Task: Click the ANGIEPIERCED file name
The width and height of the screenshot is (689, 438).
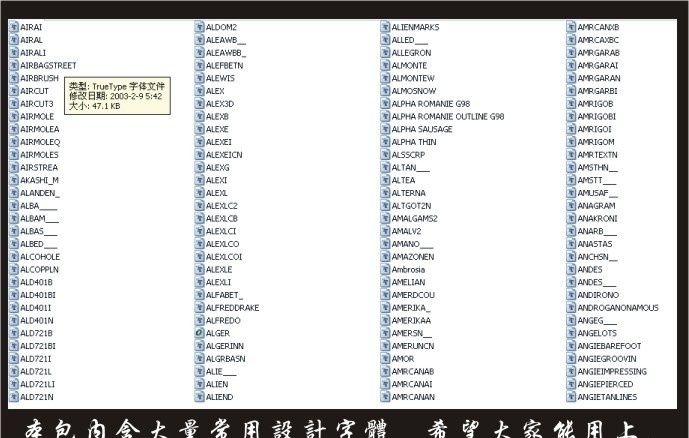Action: coord(605,384)
